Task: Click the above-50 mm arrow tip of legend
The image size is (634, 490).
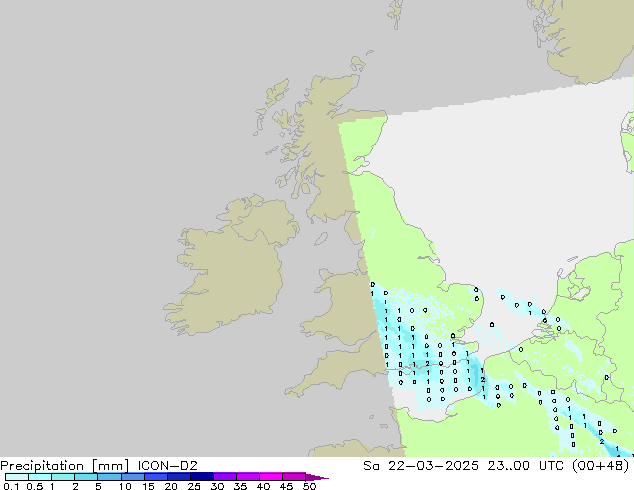Action: click(x=317, y=477)
